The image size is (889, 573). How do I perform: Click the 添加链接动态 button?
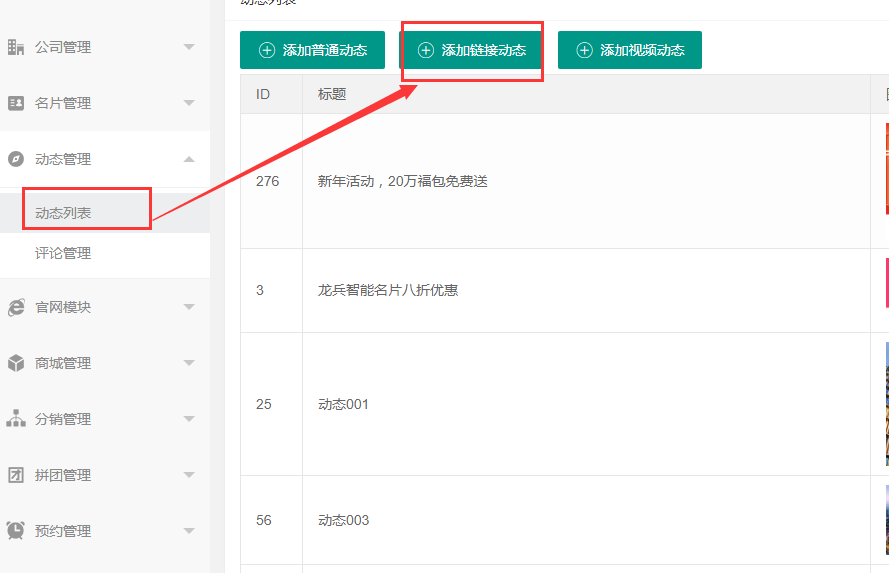(471, 50)
